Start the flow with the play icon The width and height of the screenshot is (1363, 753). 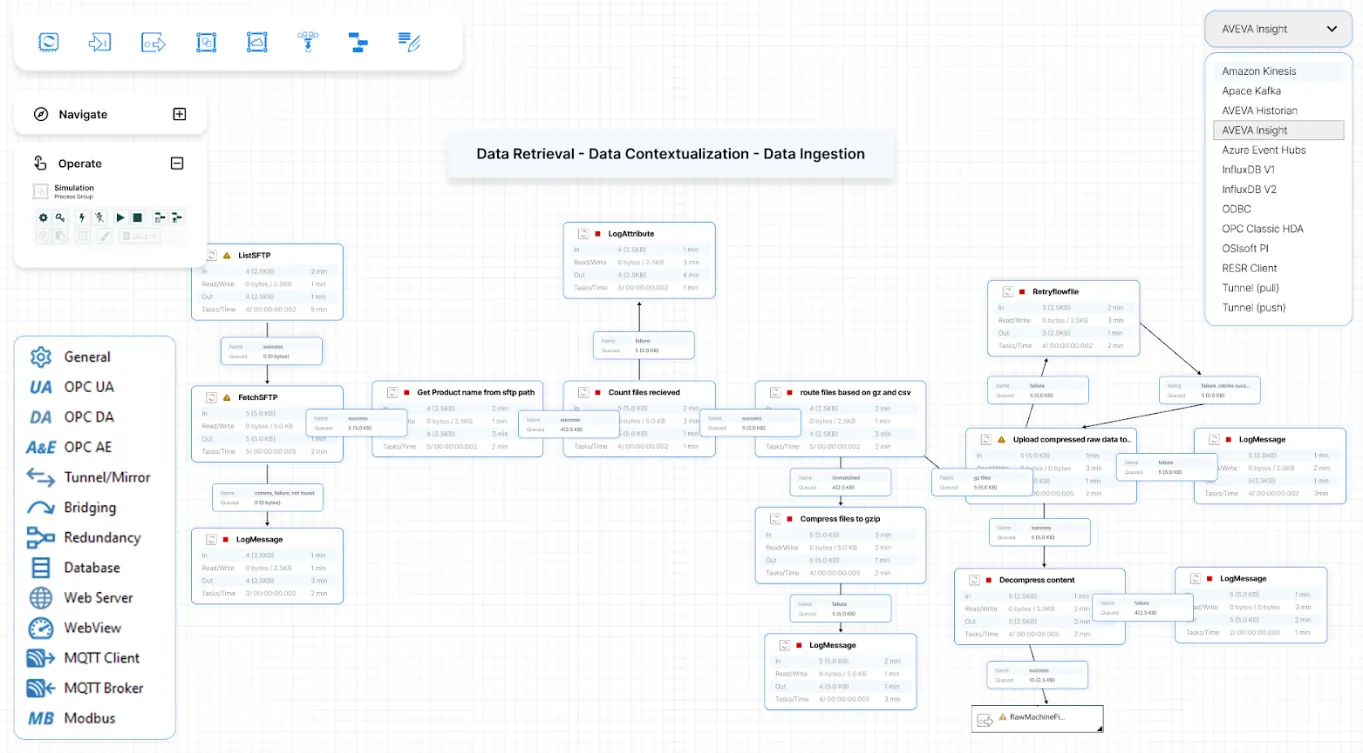coord(120,217)
